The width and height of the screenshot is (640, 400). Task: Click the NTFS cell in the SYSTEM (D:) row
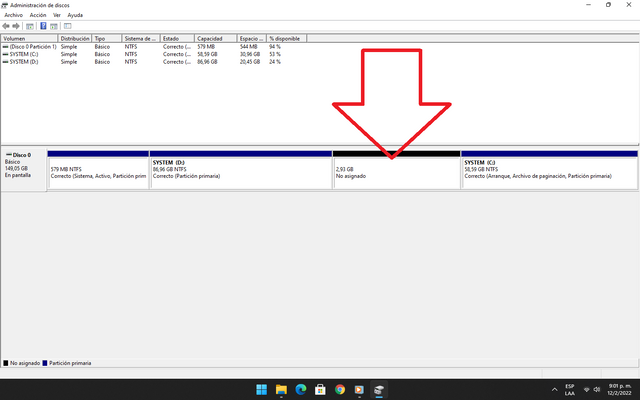point(131,62)
